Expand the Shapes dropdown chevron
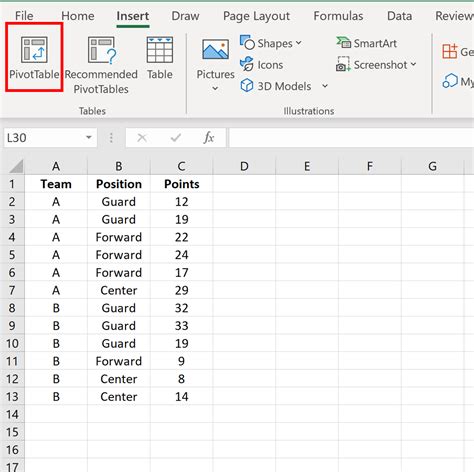474x472 pixels. 299,43
